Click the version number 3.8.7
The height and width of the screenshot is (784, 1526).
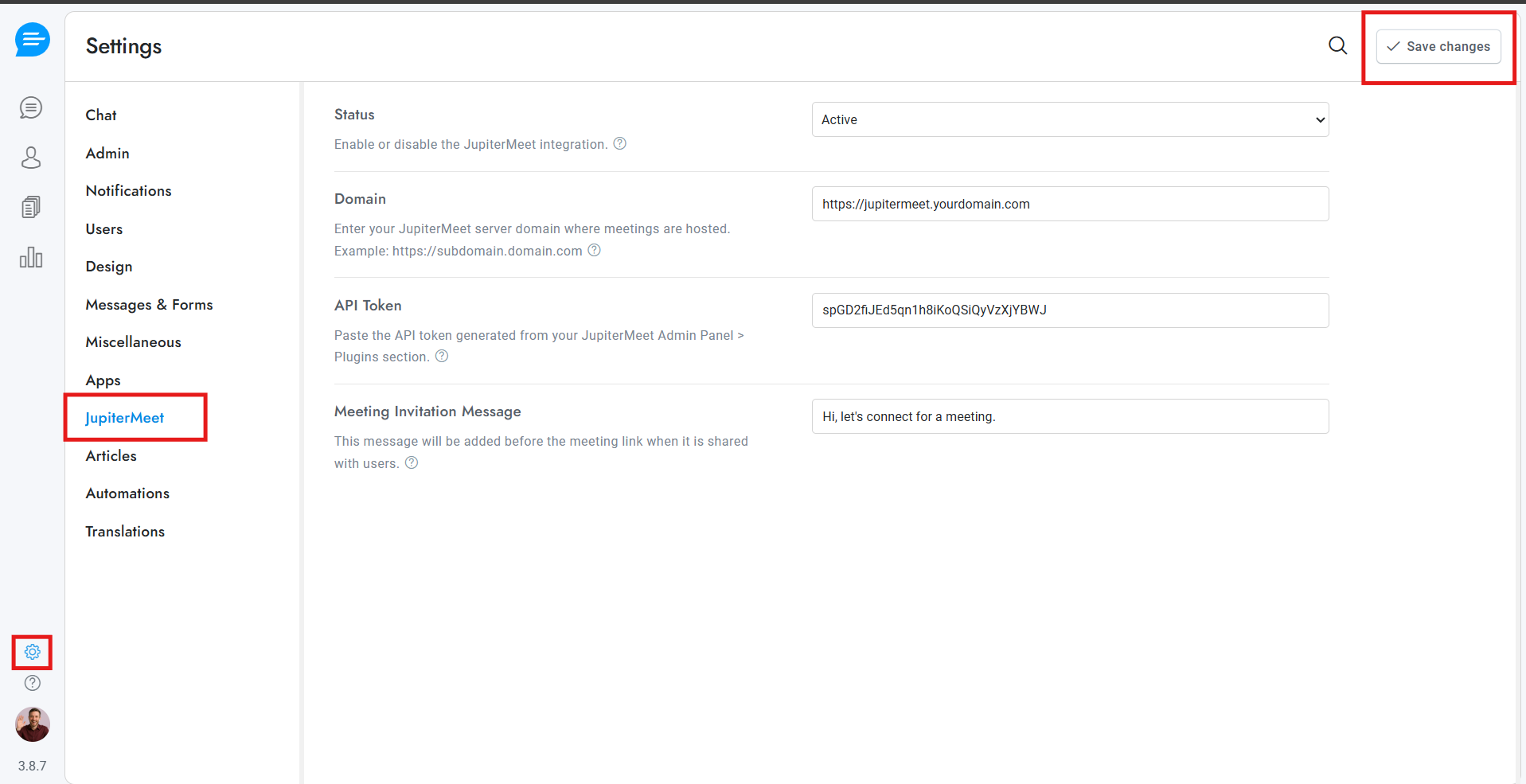tap(33, 766)
